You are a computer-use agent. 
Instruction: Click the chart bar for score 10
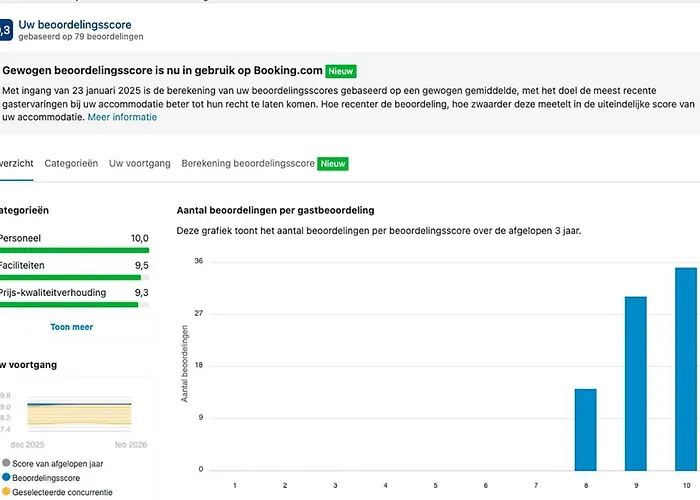coord(686,369)
